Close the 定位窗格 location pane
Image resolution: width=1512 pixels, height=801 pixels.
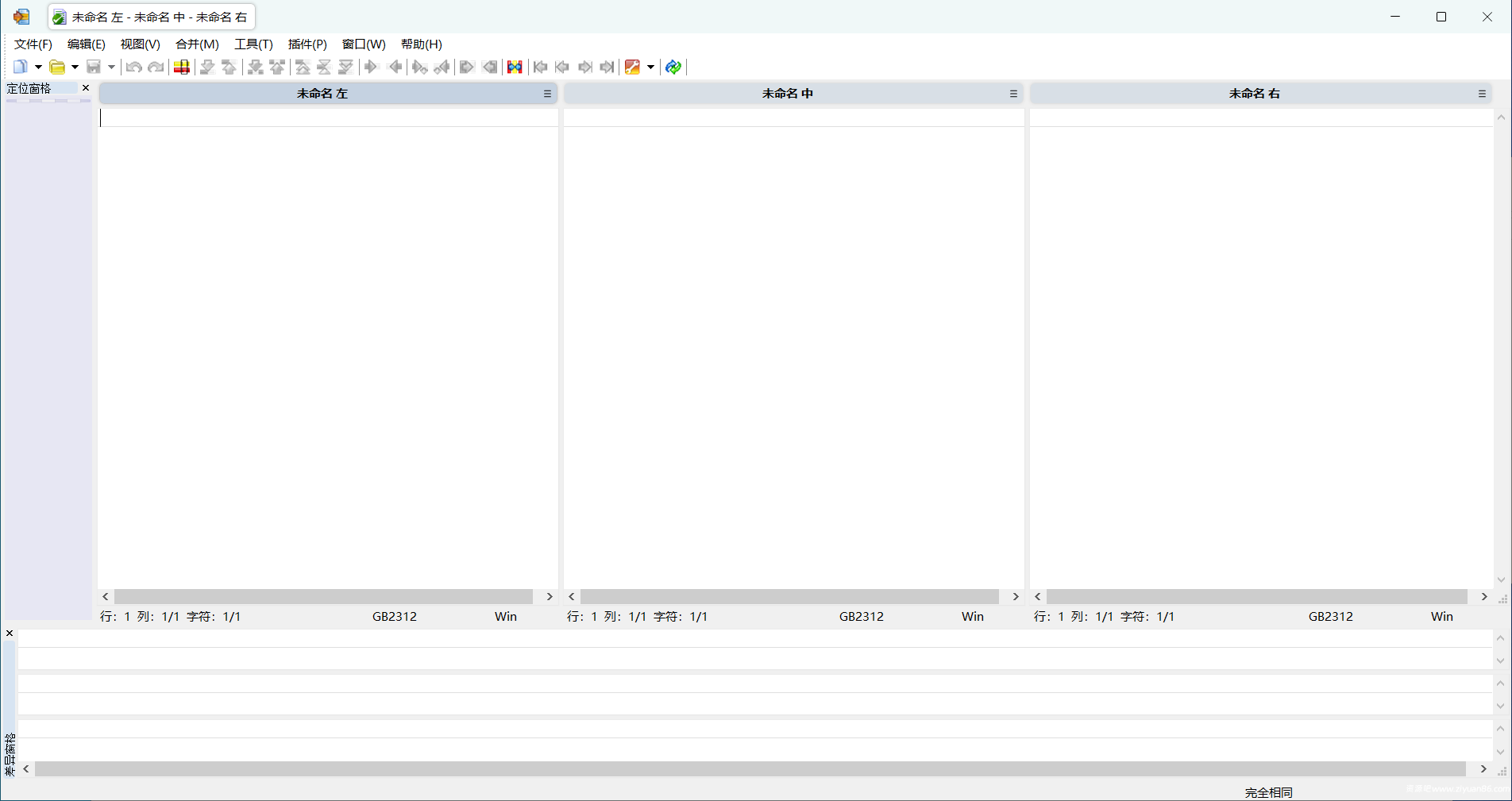[86, 88]
